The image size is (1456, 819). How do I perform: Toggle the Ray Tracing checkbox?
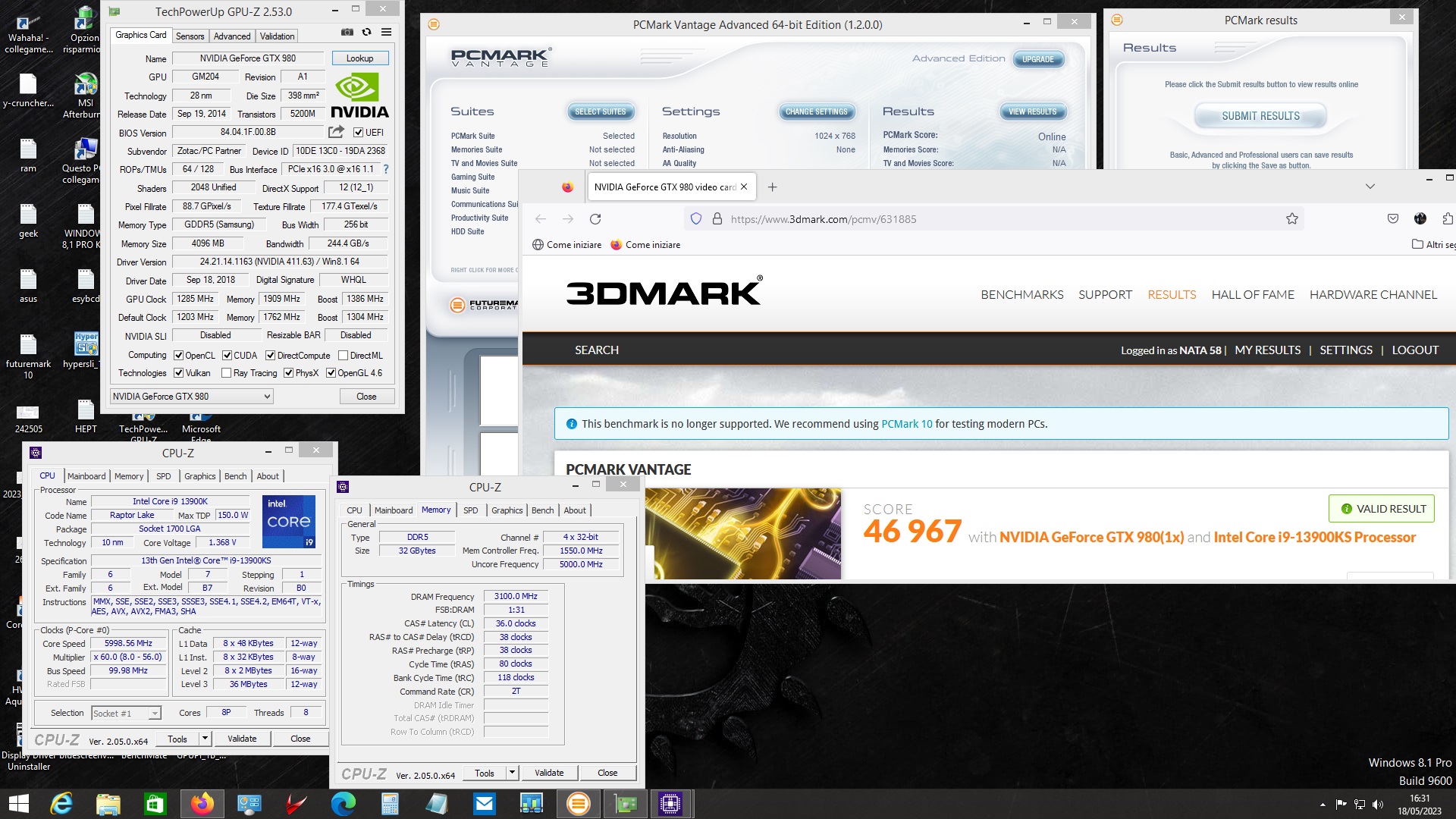tap(226, 373)
